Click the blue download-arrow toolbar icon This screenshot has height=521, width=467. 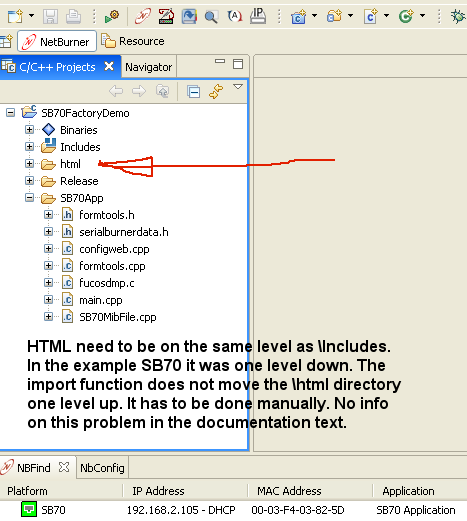click(x=189, y=16)
